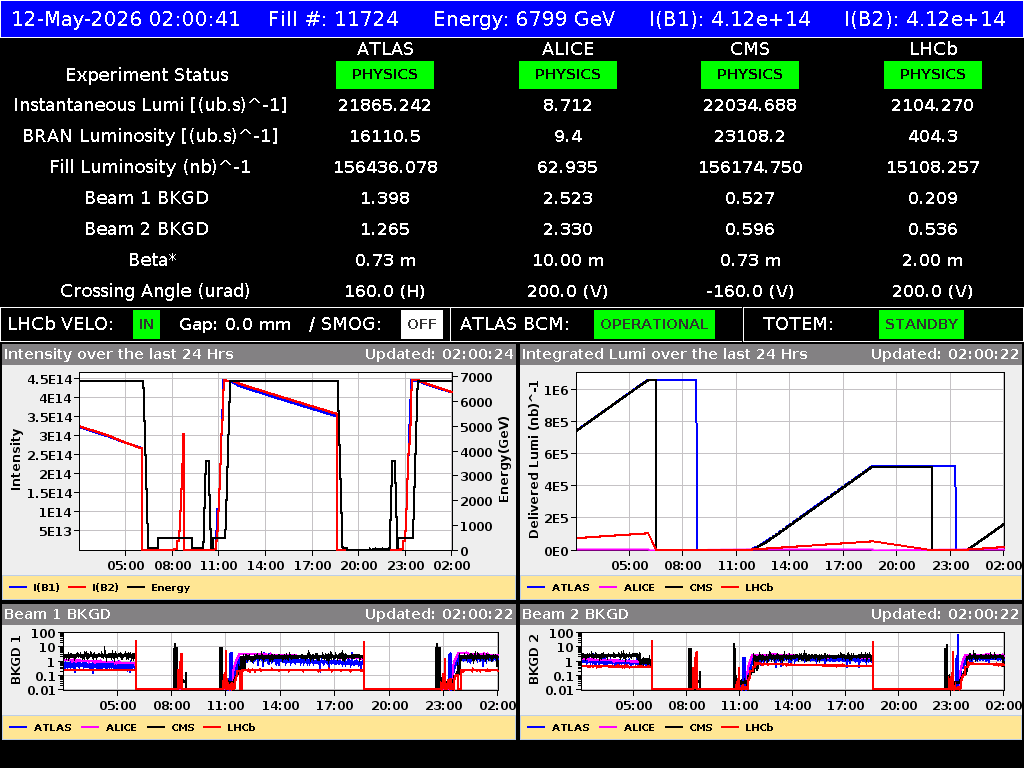Click the 'Gap: 0.0 mm' text
Image resolution: width=1024 pixels, height=768 pixels.
(x=235, y=325)
